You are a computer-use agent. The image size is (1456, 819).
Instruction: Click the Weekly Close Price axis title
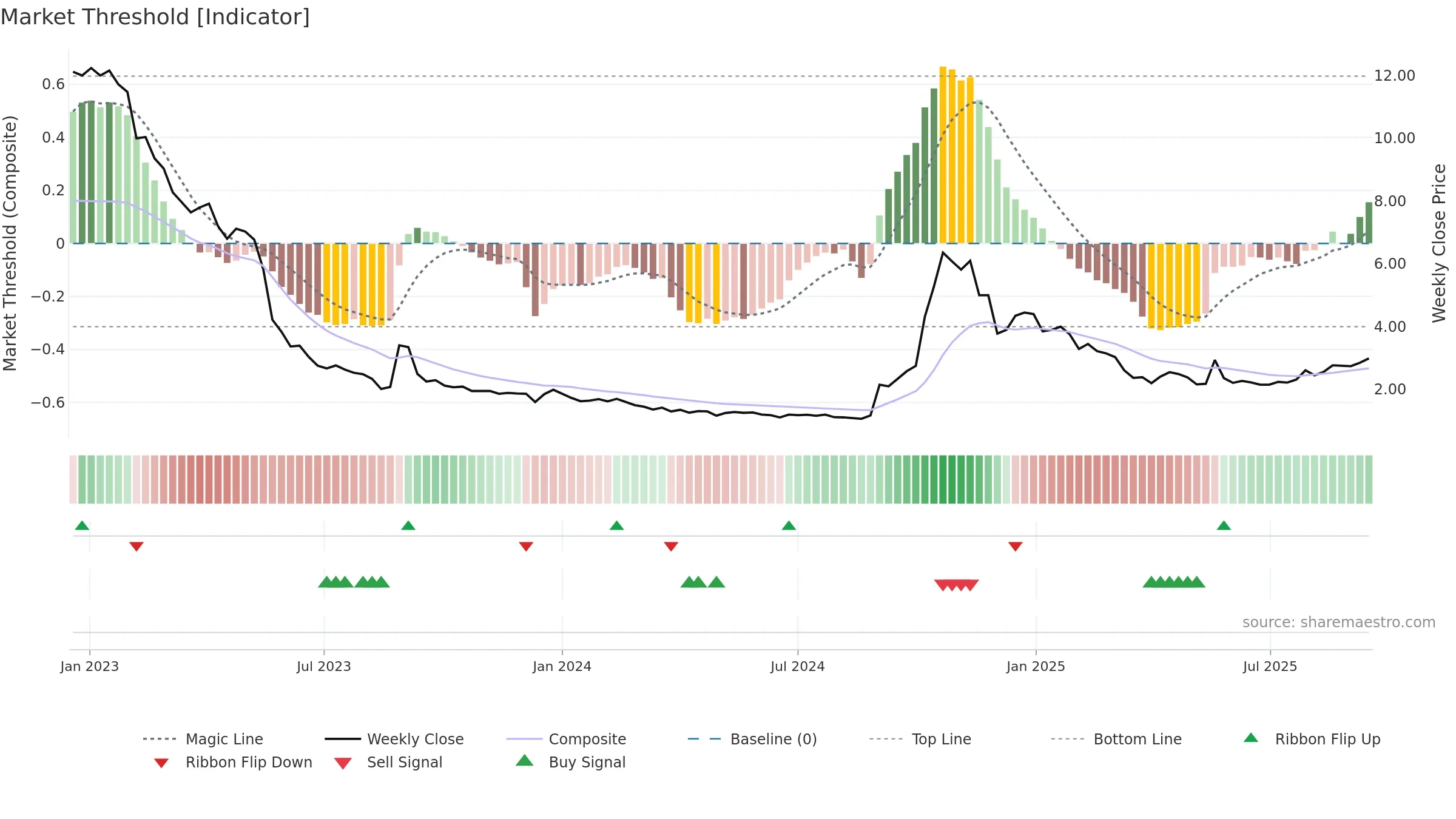(1439, 243)
